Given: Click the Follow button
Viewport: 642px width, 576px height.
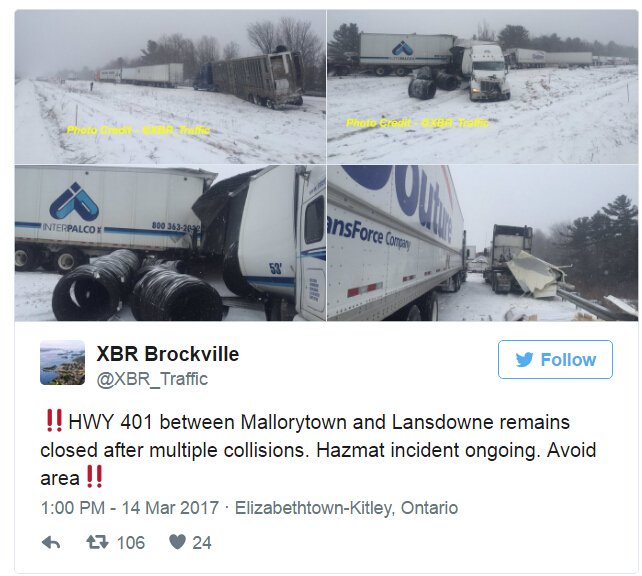Looking at the screenshot, I should tap(555, 359).
